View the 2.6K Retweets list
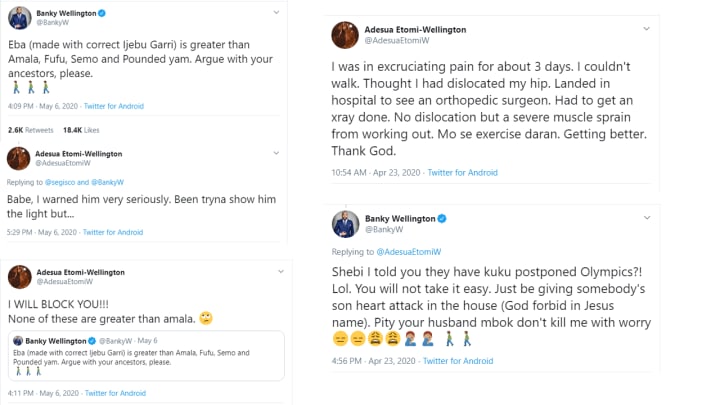This screenshot has height=405, width=720. pos(29,129)
